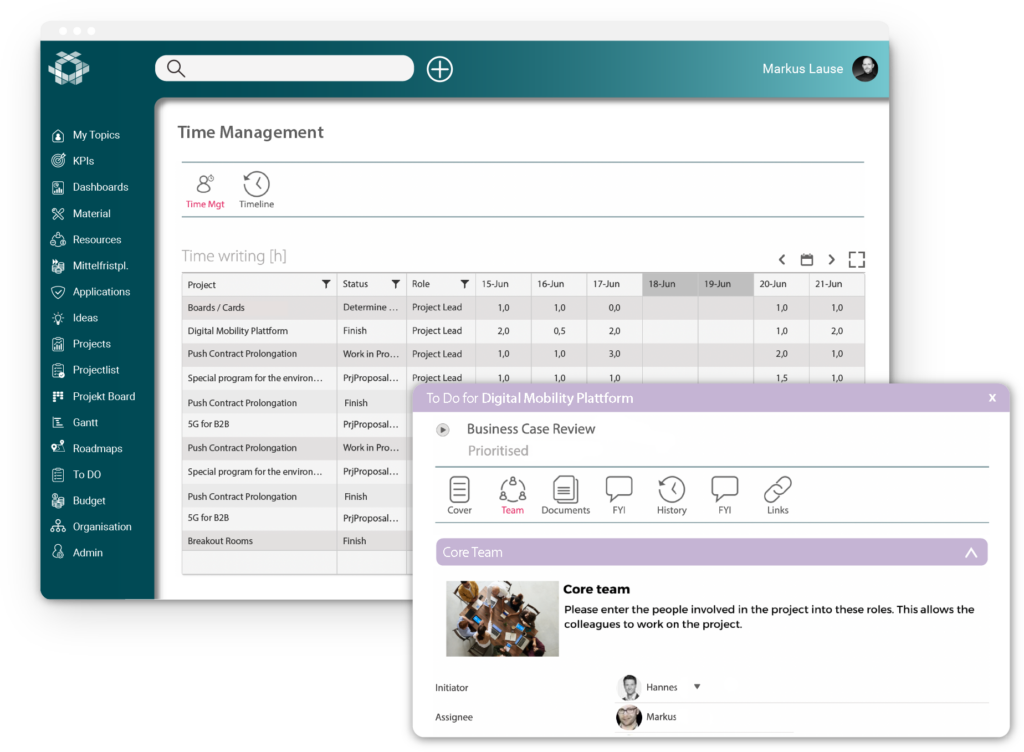This screenshot has width=1024, height=752.
Task: Play the Business Case Review task
Action: pyautogui.click(x=443, y=430)
